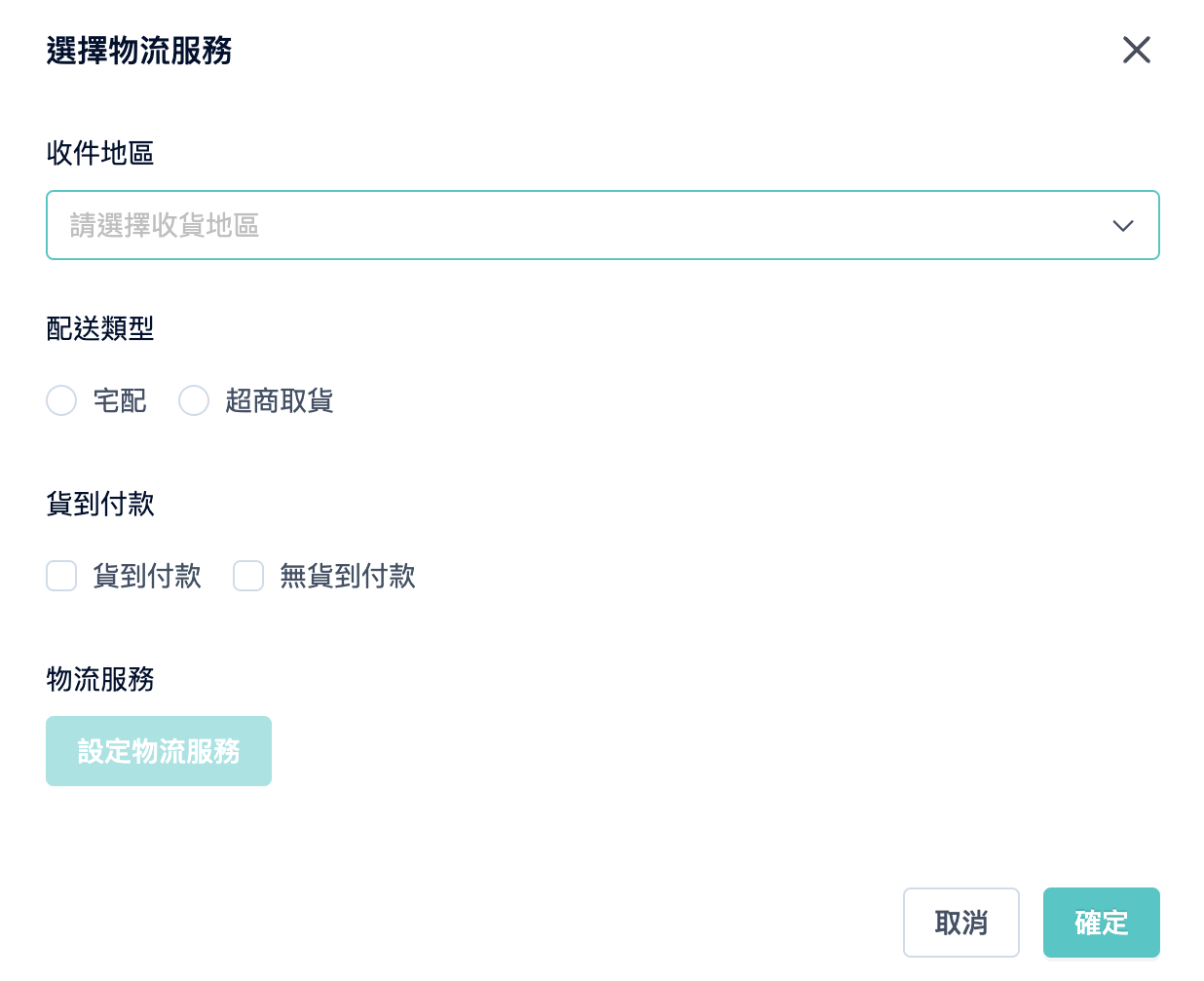Enable the 無貨到付款 checkbox
The image size is (1204, 981).
click(248, 576)
